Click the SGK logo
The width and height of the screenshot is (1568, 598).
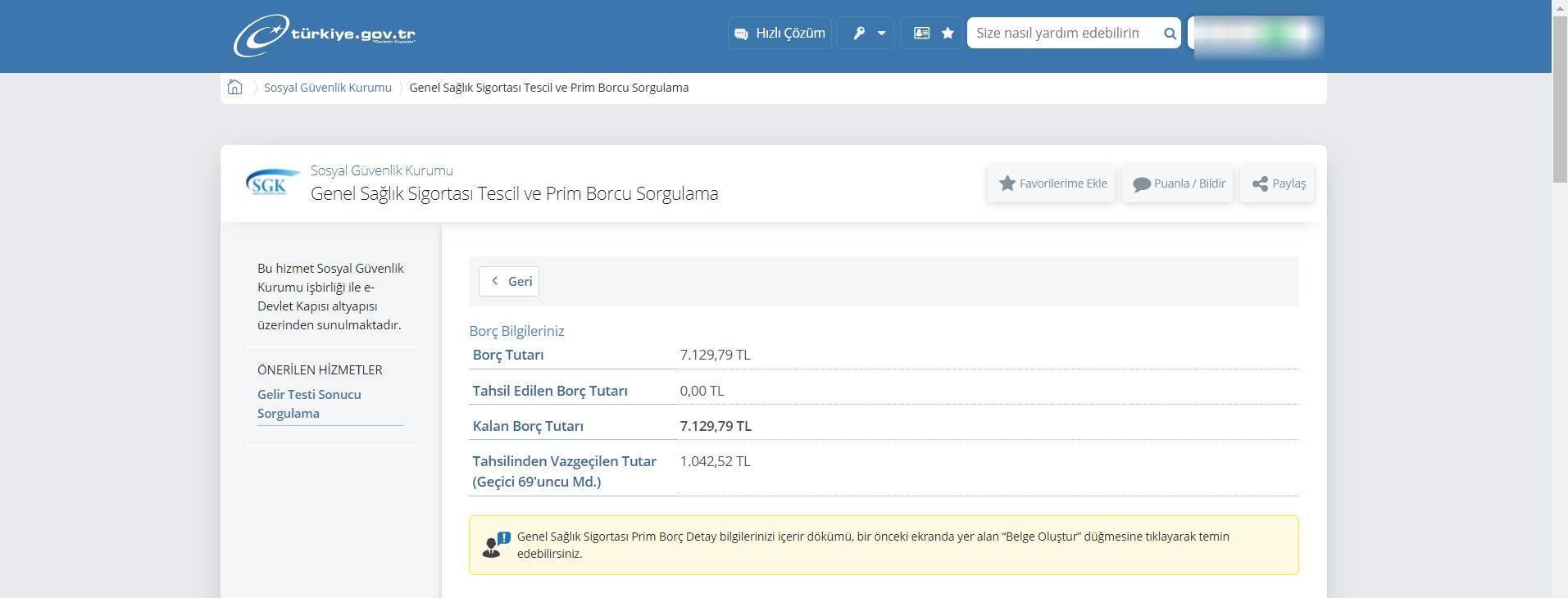tap(271, 182)
